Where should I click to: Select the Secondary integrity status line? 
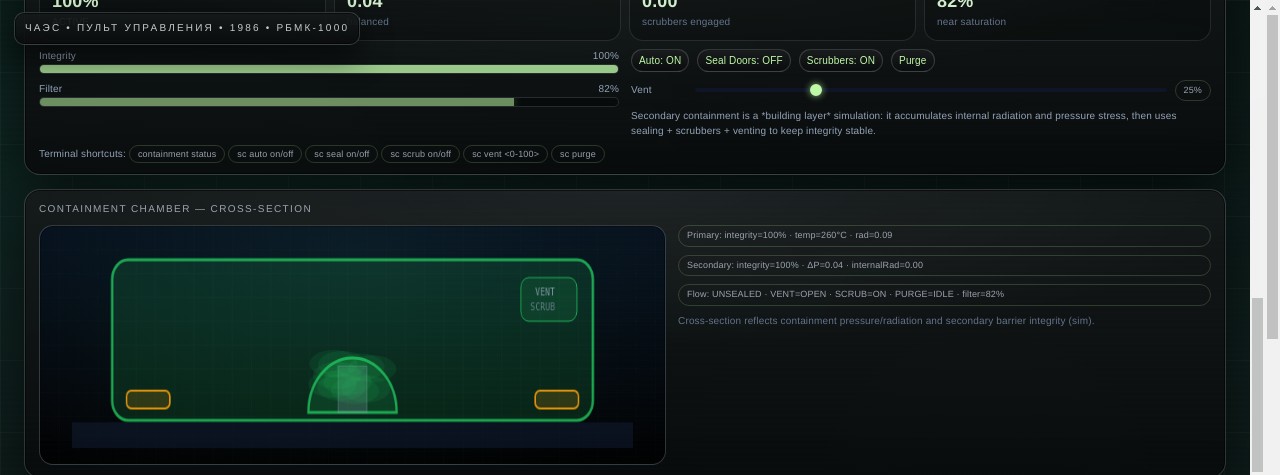[944, 265]
